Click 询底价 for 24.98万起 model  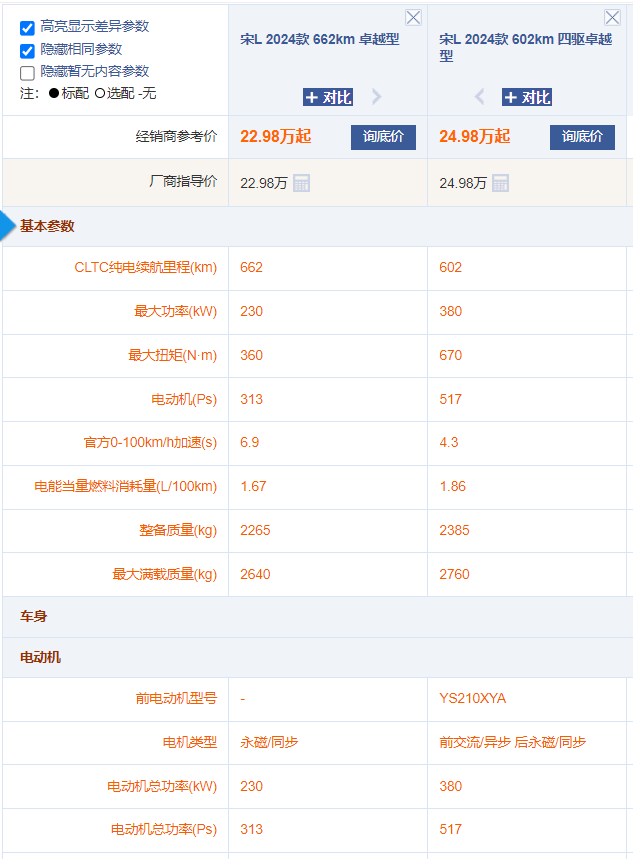(x=582, y=137)
